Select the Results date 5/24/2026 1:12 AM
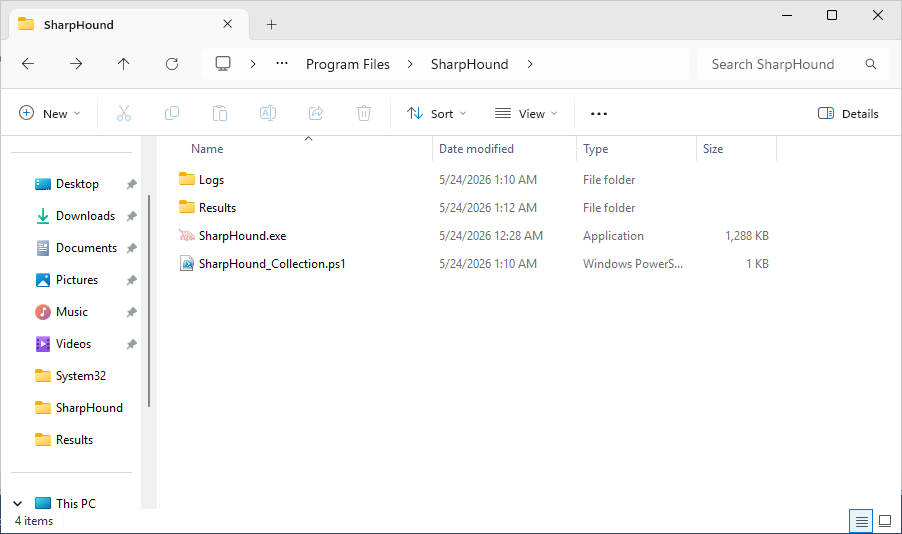 point(488,208)
